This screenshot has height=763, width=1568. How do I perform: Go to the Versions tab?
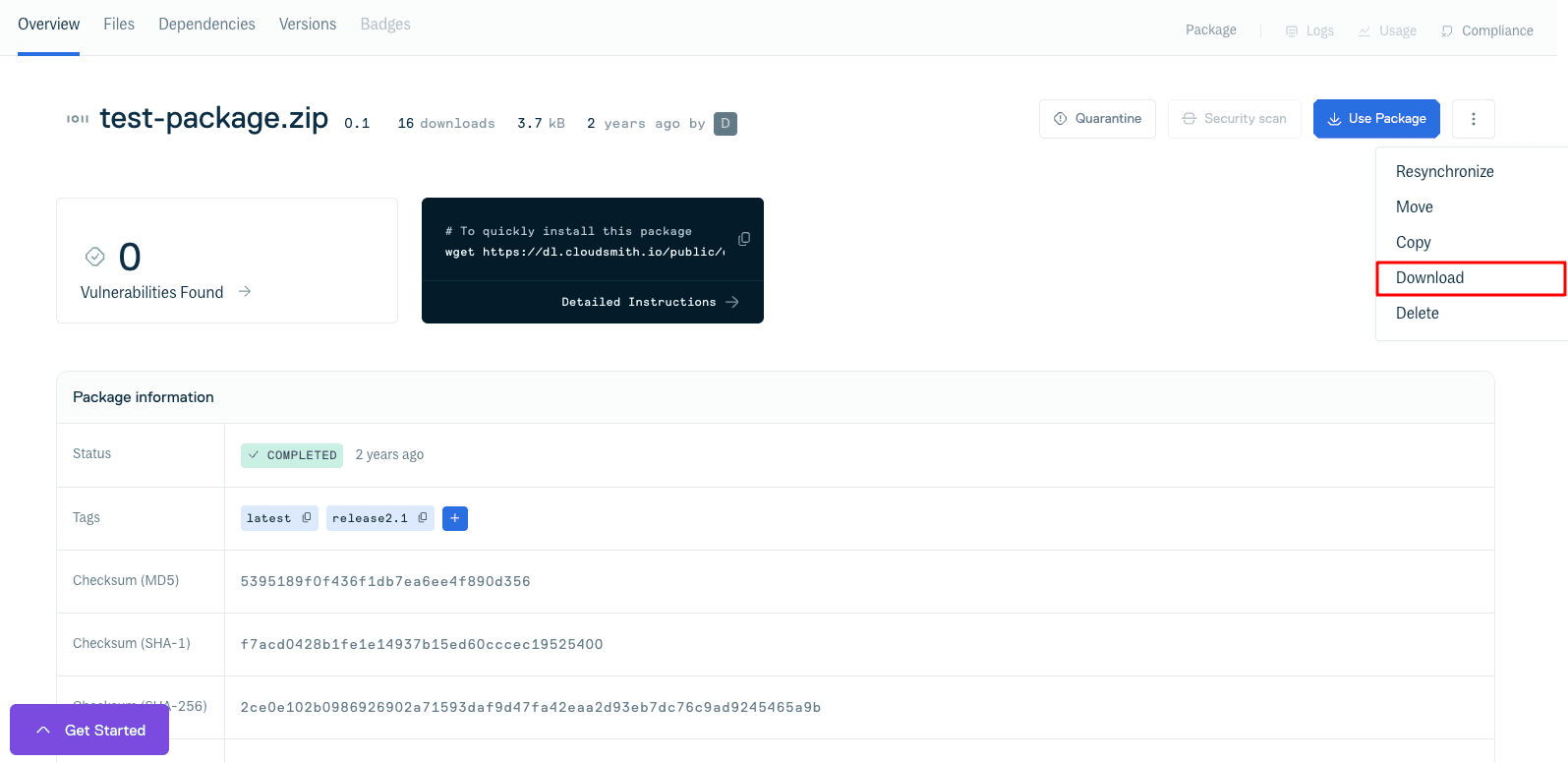pyautogui.click(x=308, y=25)
